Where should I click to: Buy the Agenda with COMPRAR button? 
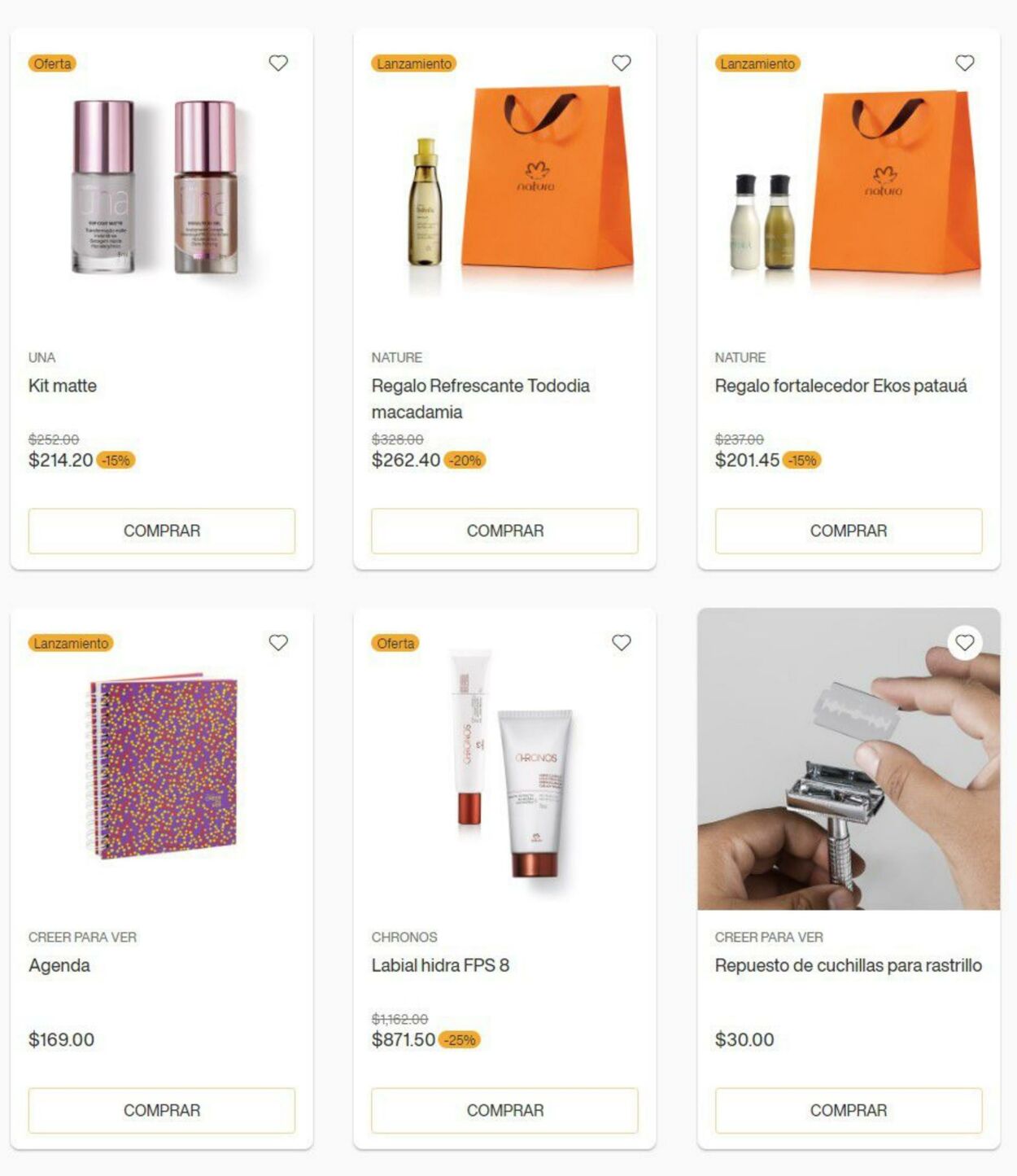tap(162, 1110)
